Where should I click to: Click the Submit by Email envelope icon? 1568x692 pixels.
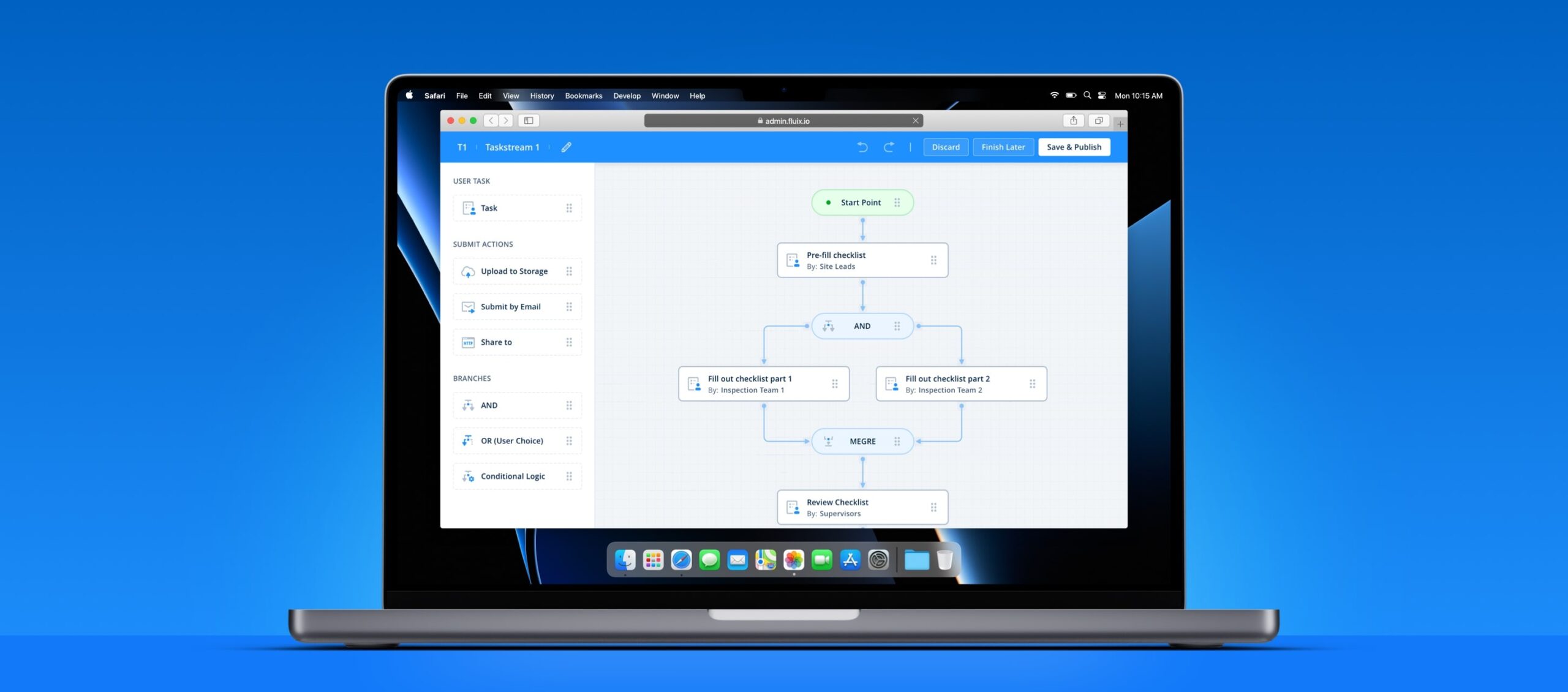[x=468, y=307]
